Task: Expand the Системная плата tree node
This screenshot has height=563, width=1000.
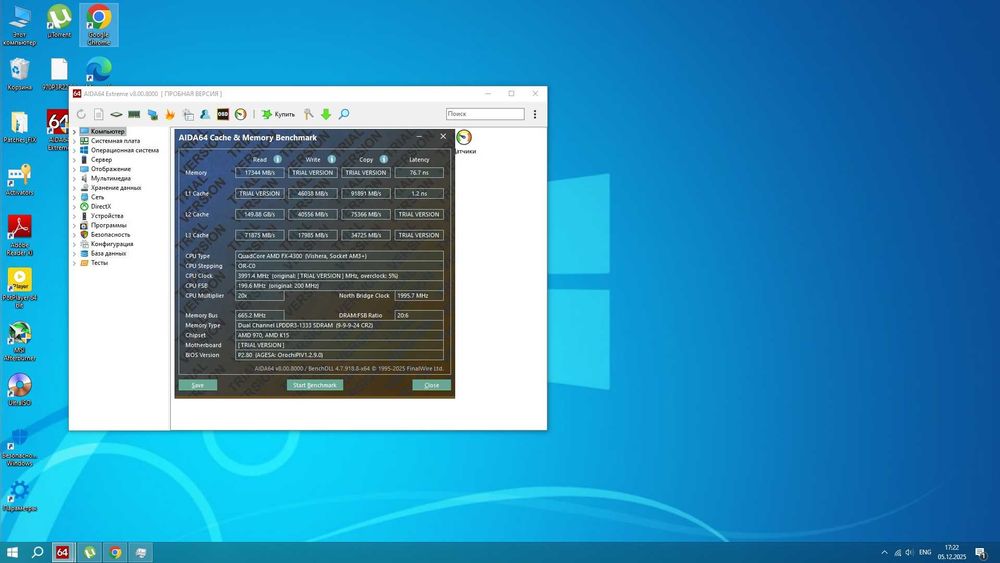Action: 74,141
